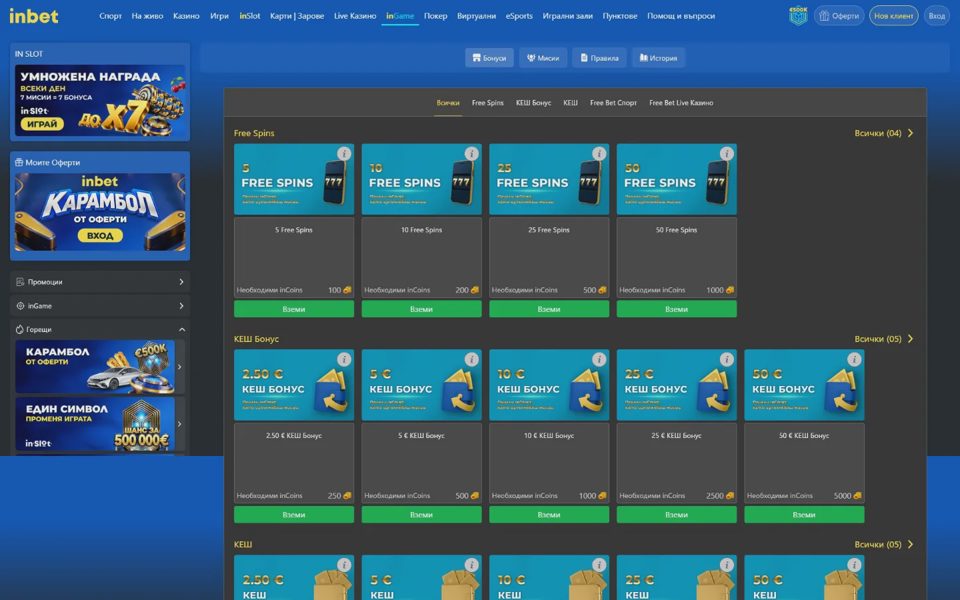Click the Нов клиент button

tap(893, 16)
